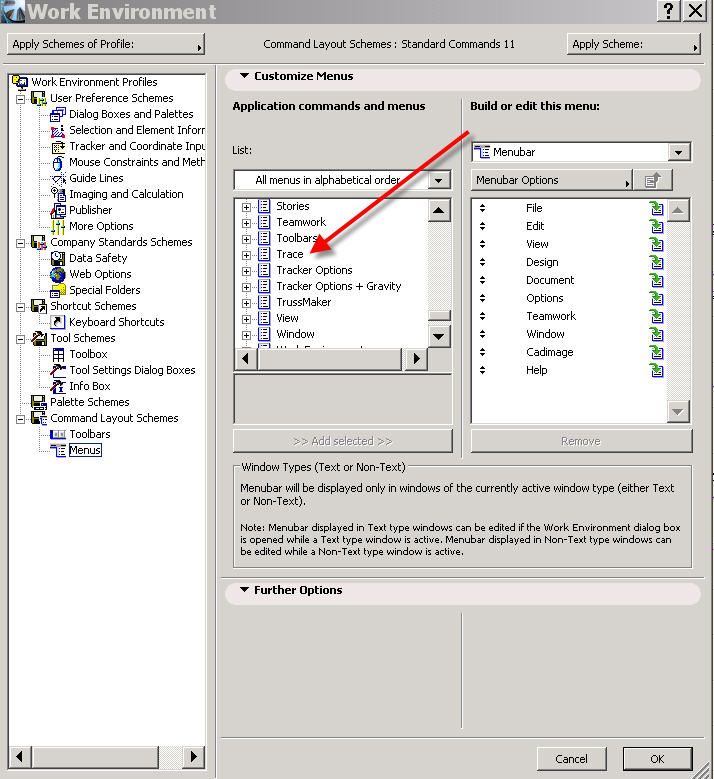714x779 pixels.
Task: Click the Mouse Constraints icon
Action: tap(58, 162)
